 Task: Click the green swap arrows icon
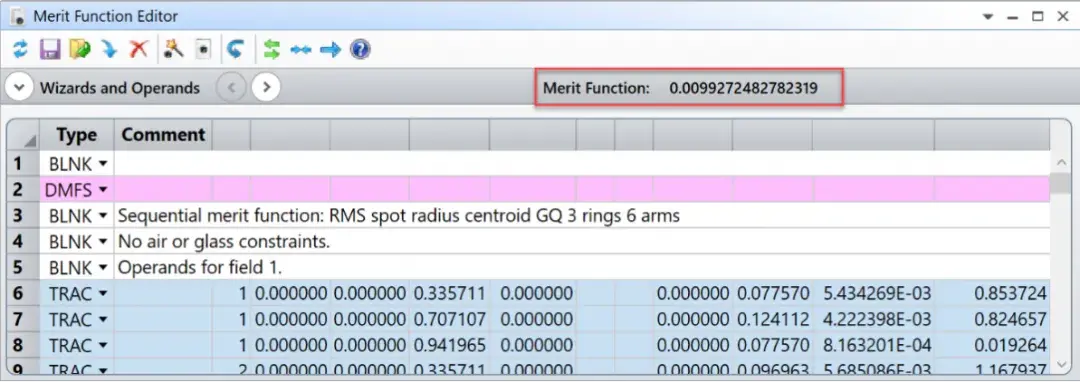click(272, 49)
